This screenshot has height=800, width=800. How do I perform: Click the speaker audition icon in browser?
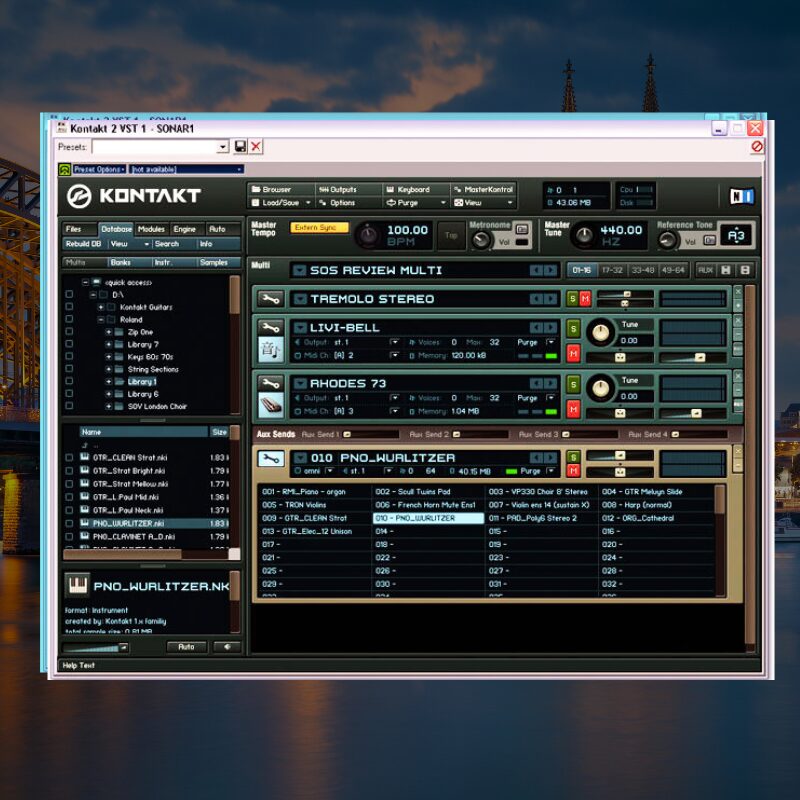(227, 647)
